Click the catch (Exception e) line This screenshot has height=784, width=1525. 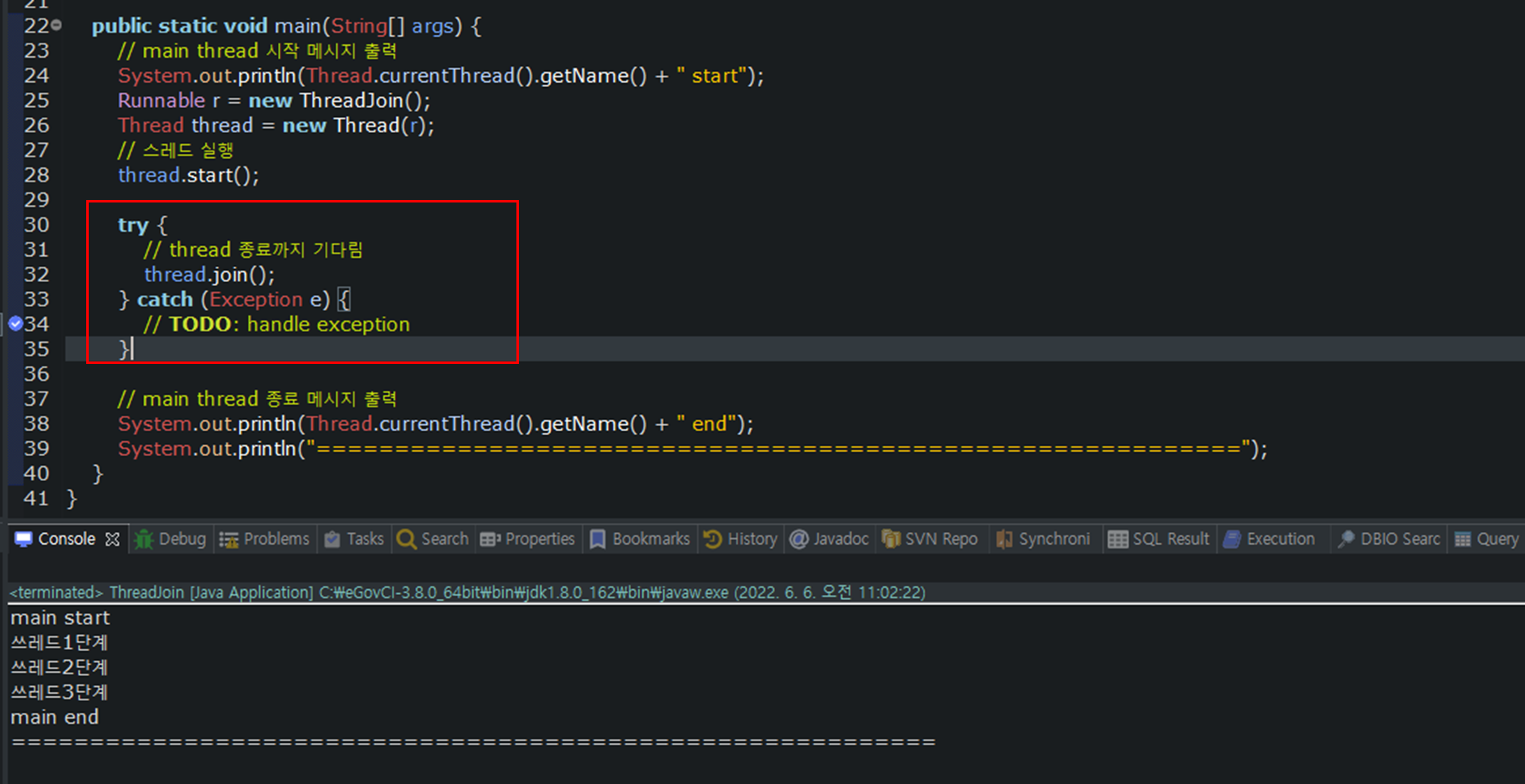coord(234,300)
